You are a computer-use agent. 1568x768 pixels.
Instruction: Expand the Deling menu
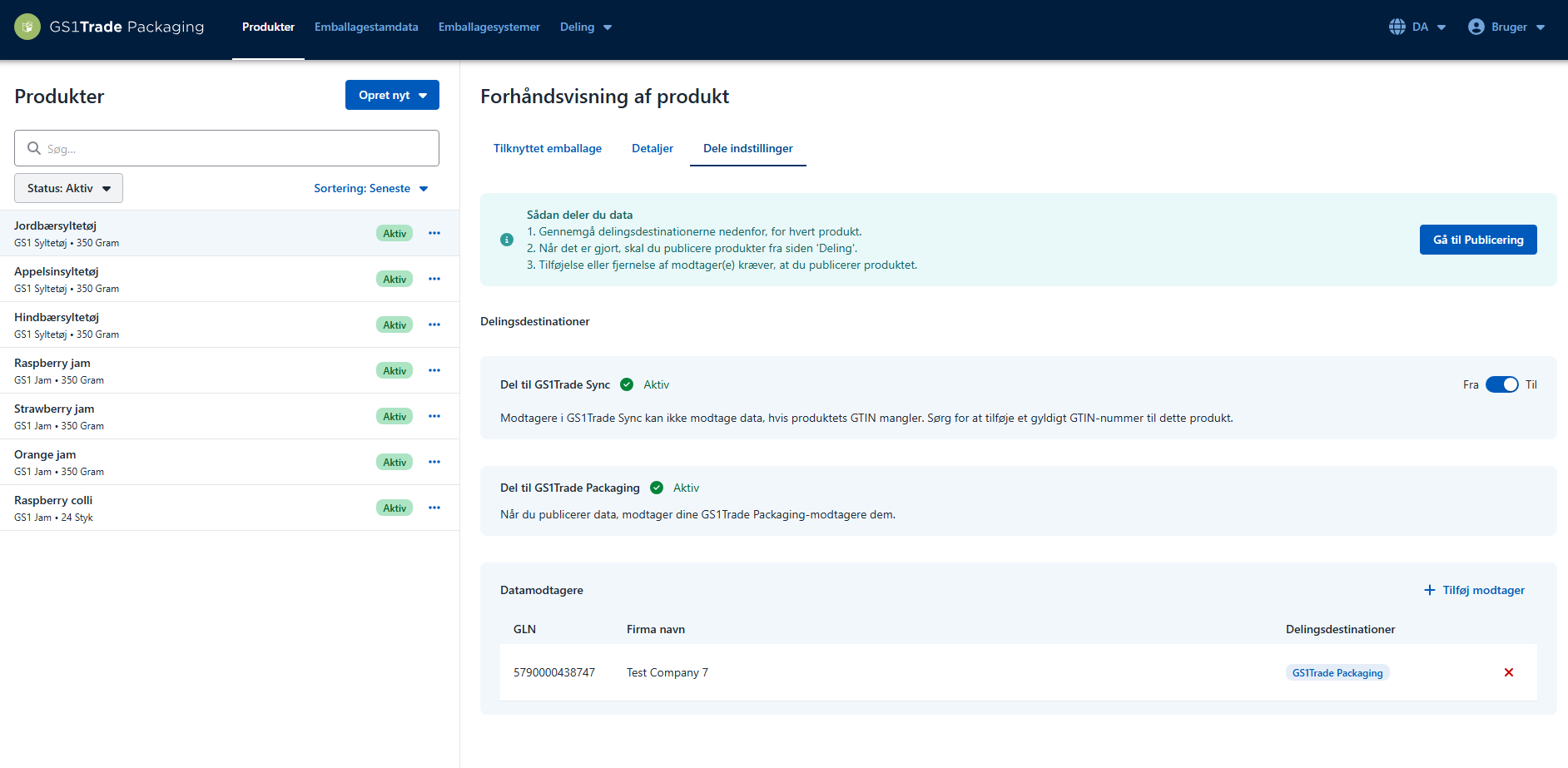coord(586,27)
